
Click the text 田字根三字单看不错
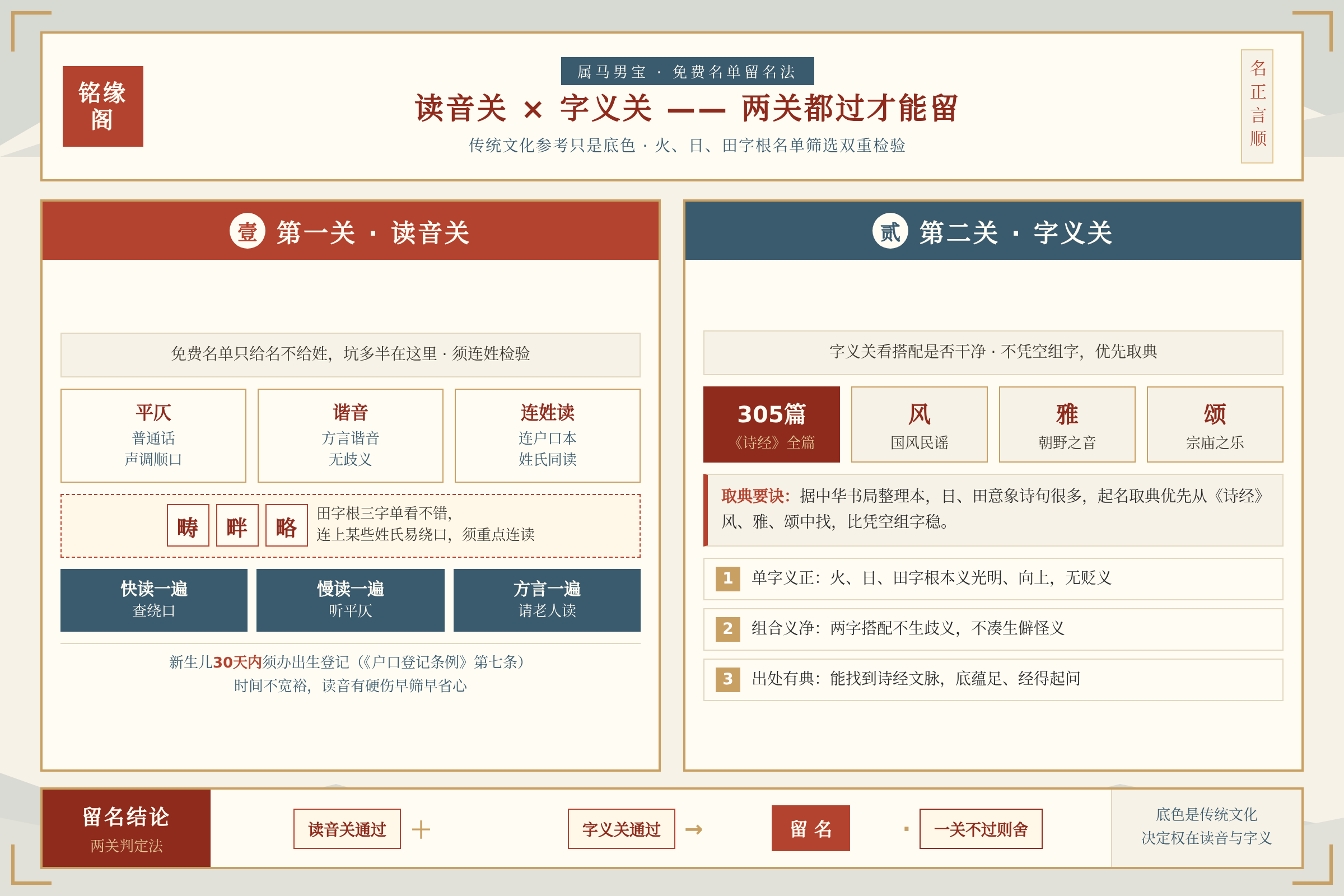[x=385, y=514]
